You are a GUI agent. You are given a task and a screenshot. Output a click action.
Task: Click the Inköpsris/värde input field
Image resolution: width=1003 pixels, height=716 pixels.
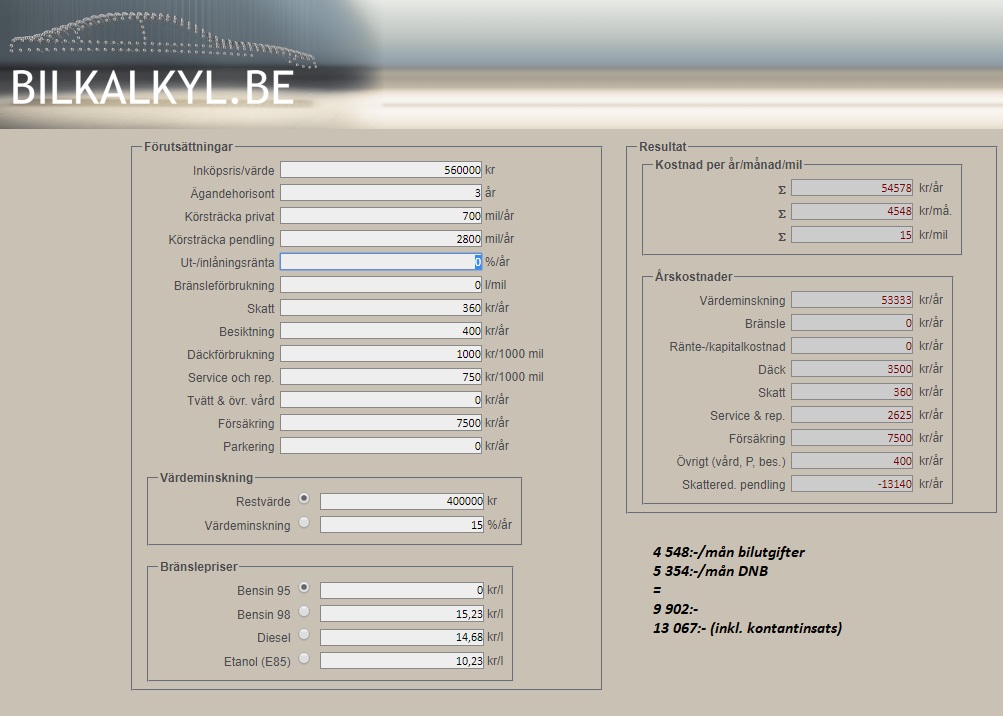(381, 170)
